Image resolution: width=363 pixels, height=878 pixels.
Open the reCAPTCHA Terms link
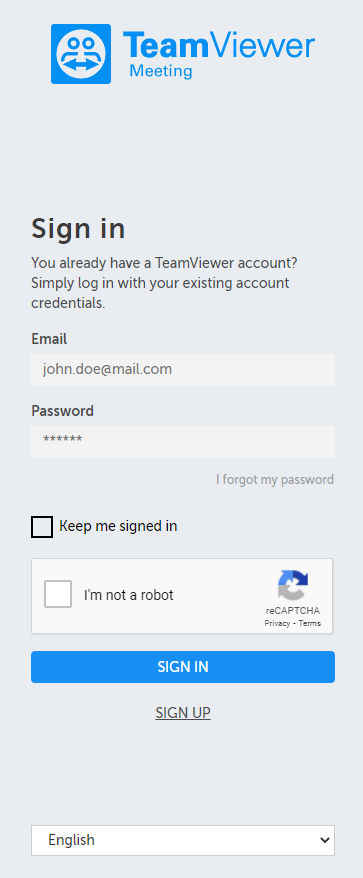click(310, 623)
